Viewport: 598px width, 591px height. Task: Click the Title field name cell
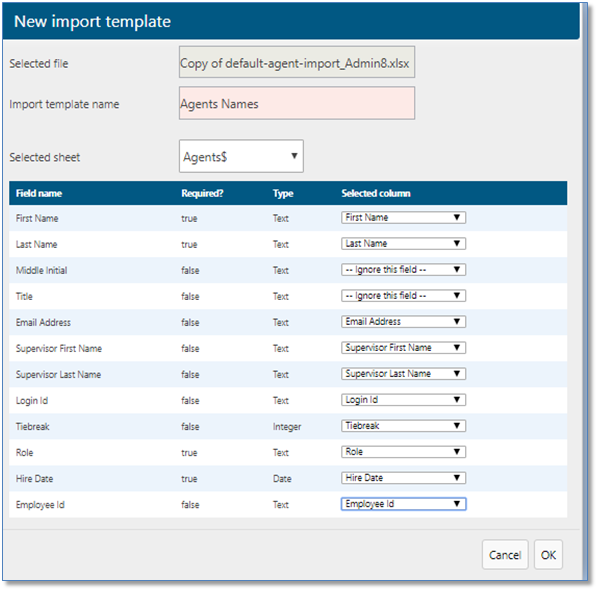[24, 297]
